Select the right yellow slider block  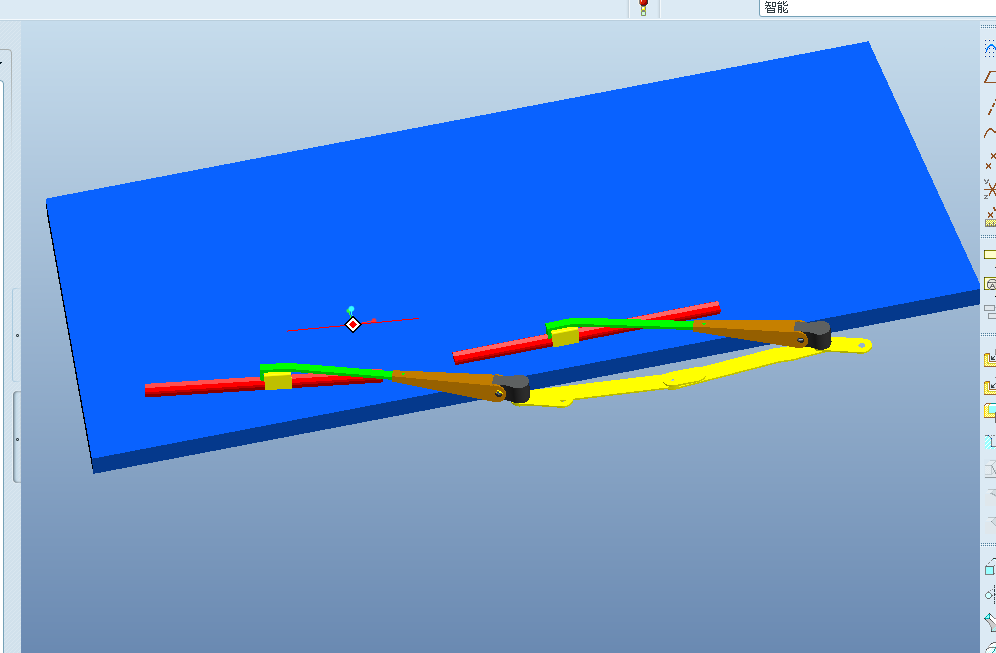click(565, 337)
